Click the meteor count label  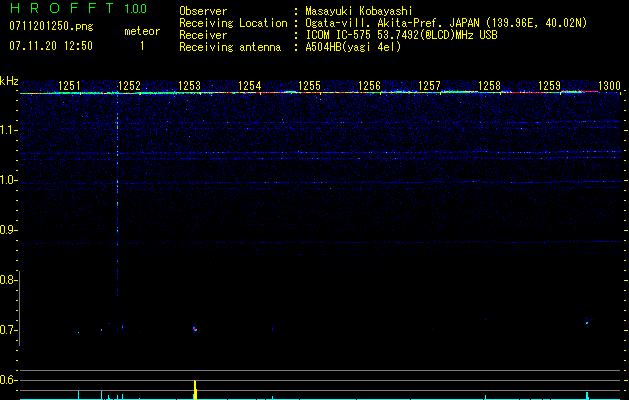tap(141, 31)
